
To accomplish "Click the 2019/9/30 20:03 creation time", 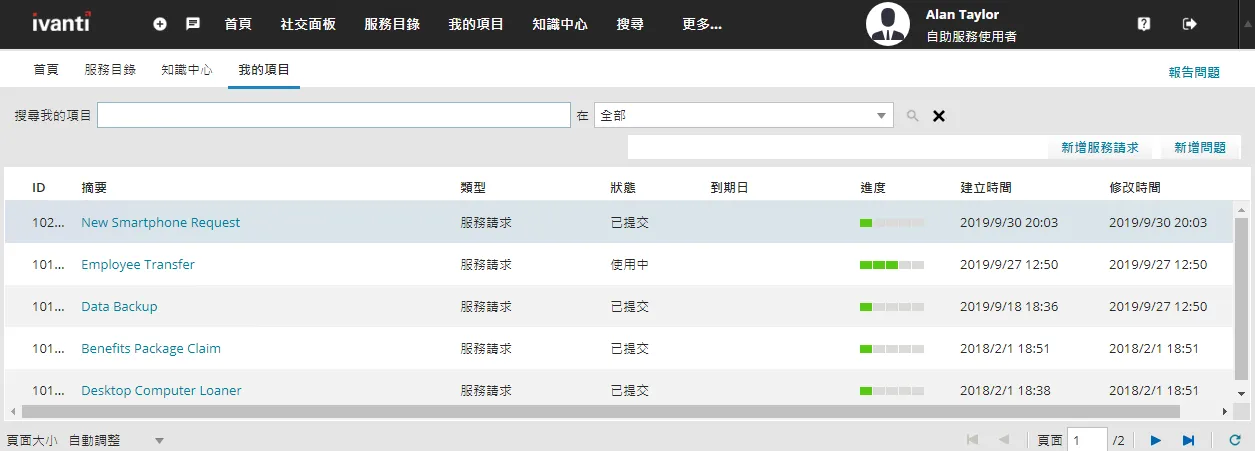I will click(1009, 223).
